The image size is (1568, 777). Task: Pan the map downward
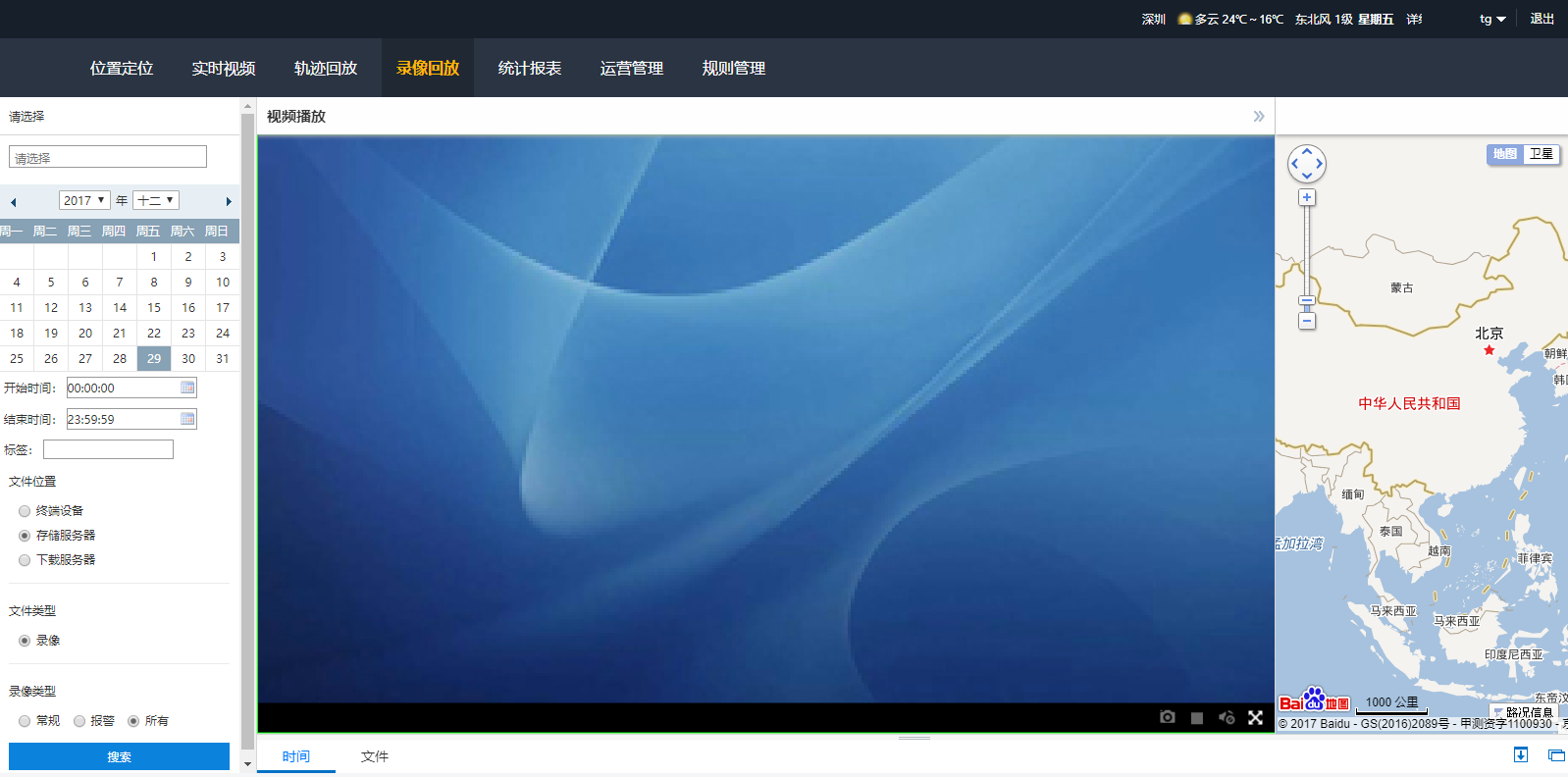point(1307,176)
